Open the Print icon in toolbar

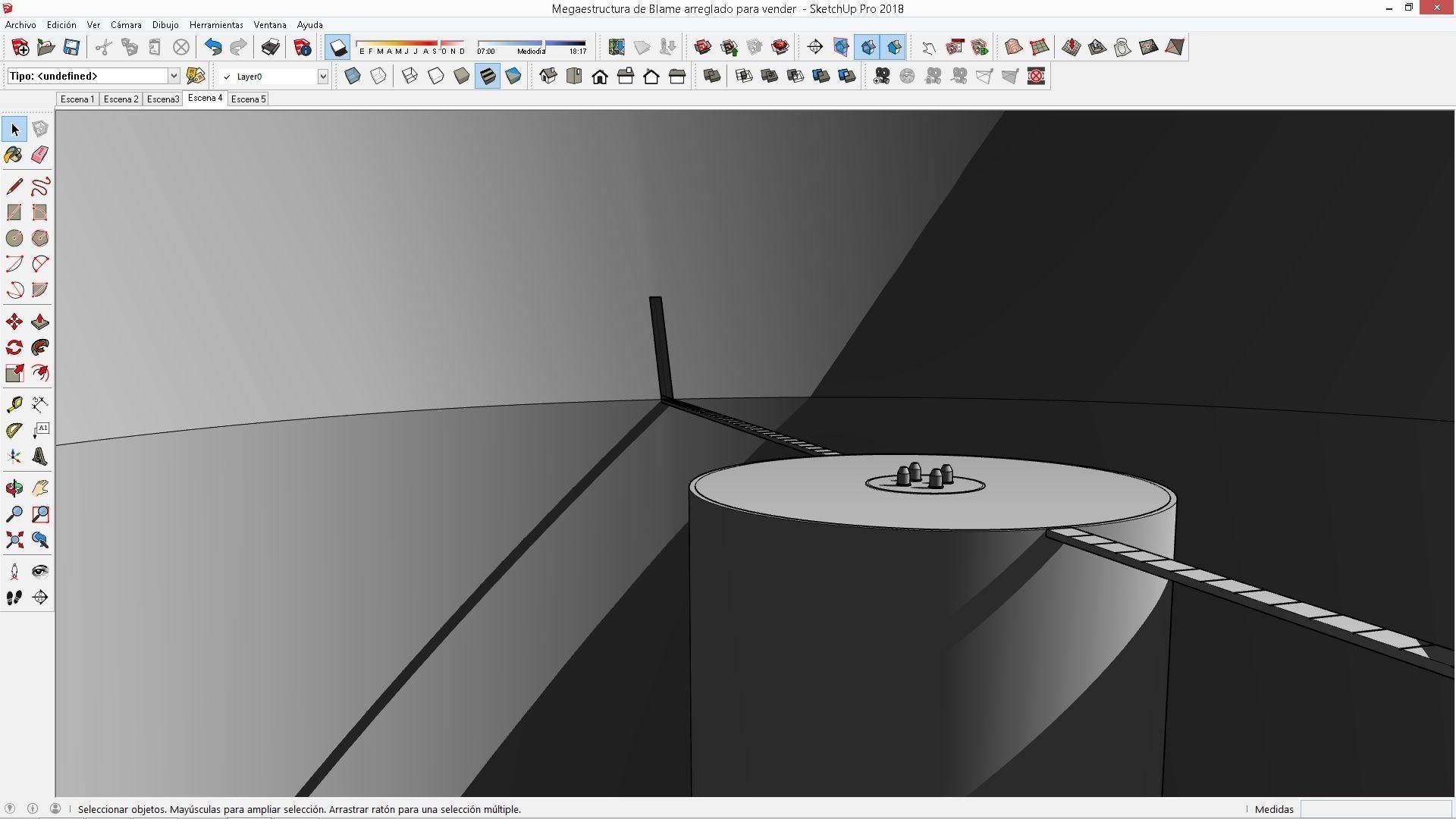[270, 48]
